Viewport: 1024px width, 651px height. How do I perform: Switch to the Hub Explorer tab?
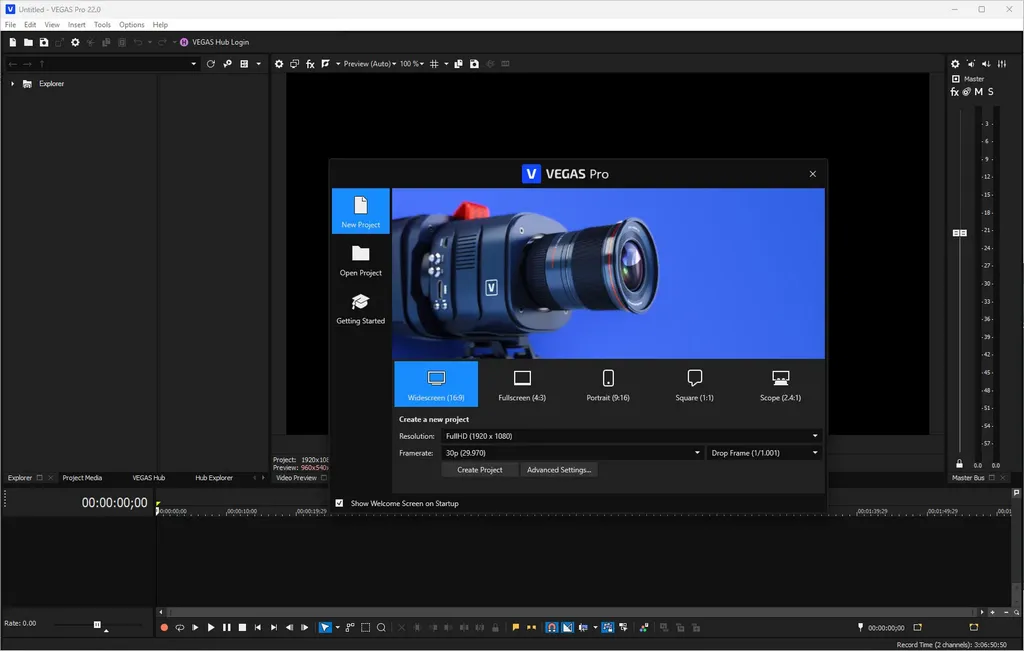click(214, 478)
